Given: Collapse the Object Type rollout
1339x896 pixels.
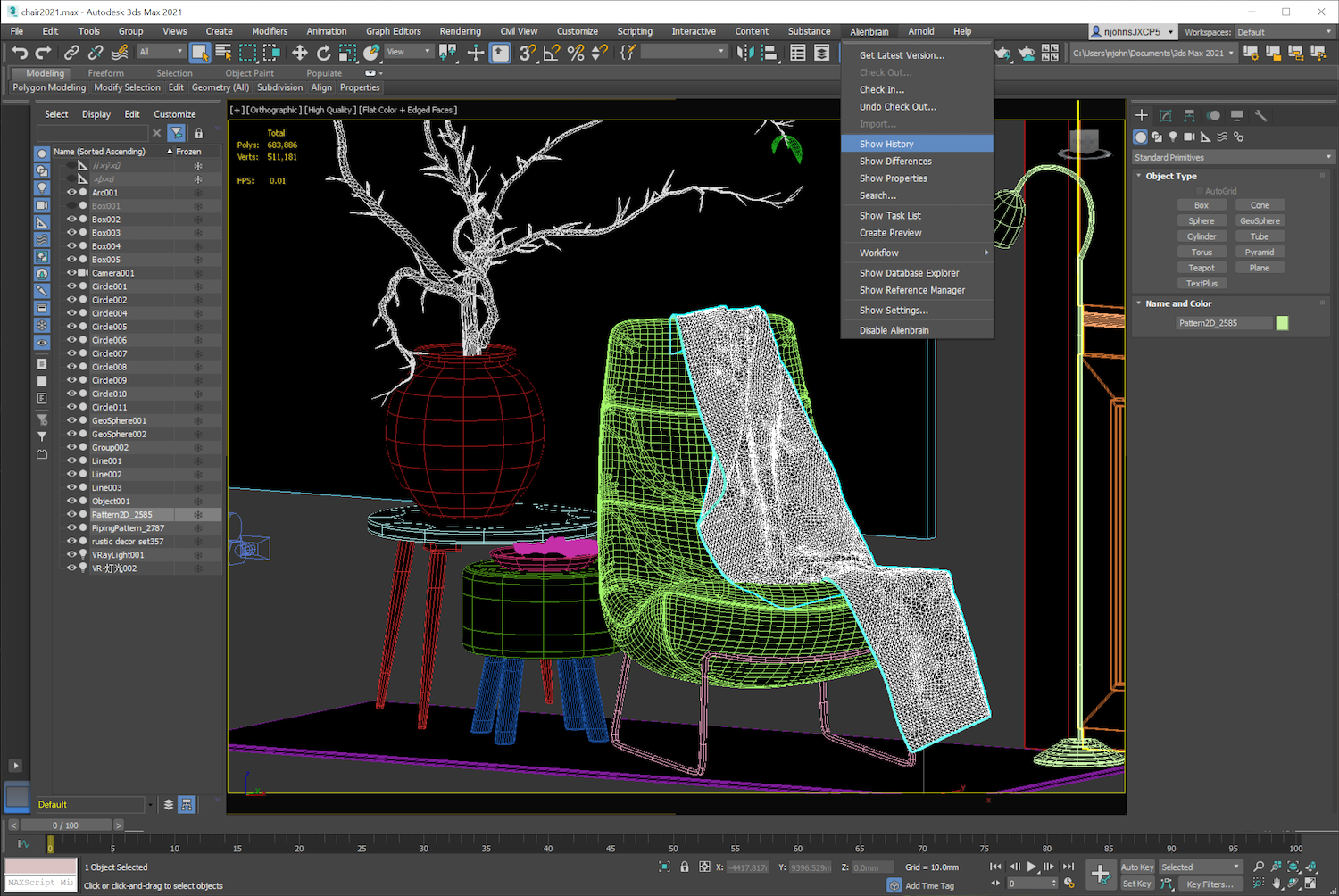Looking at the screenshot, I should pyautogui.click(x=1171, y=176).
